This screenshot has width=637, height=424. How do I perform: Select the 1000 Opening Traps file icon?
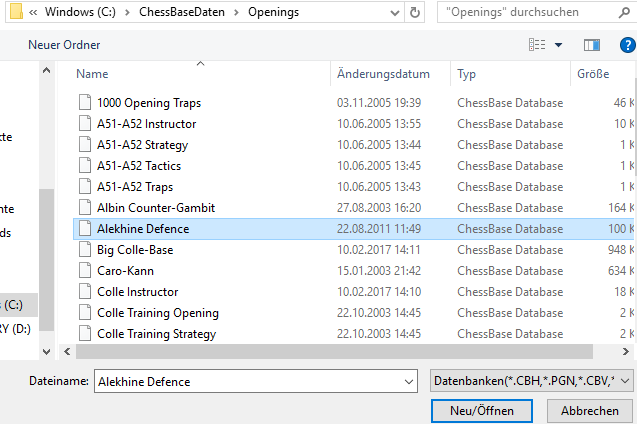point(85,102)
